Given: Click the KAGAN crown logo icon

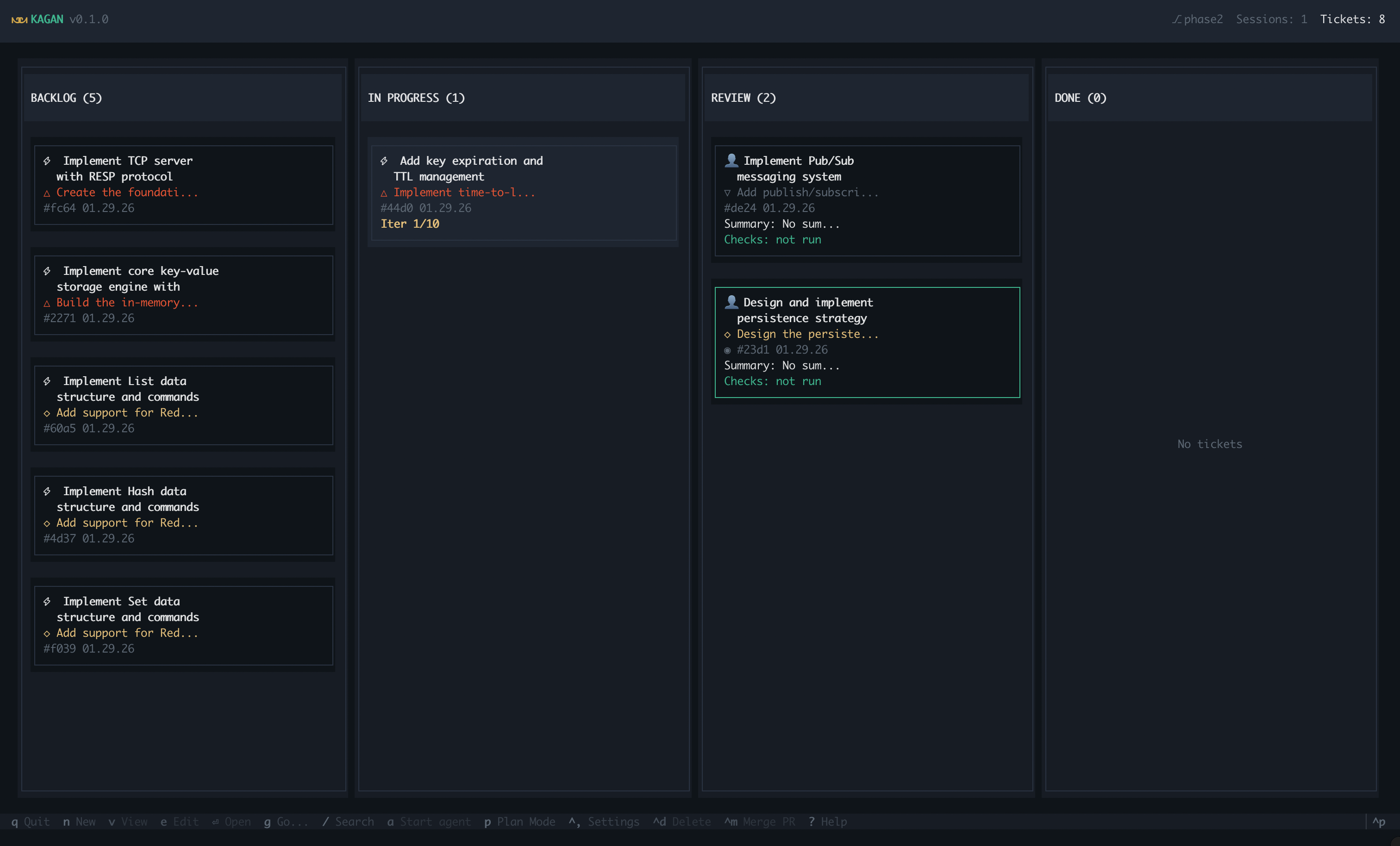Looking at the screenshot, I should coord(19,19).
